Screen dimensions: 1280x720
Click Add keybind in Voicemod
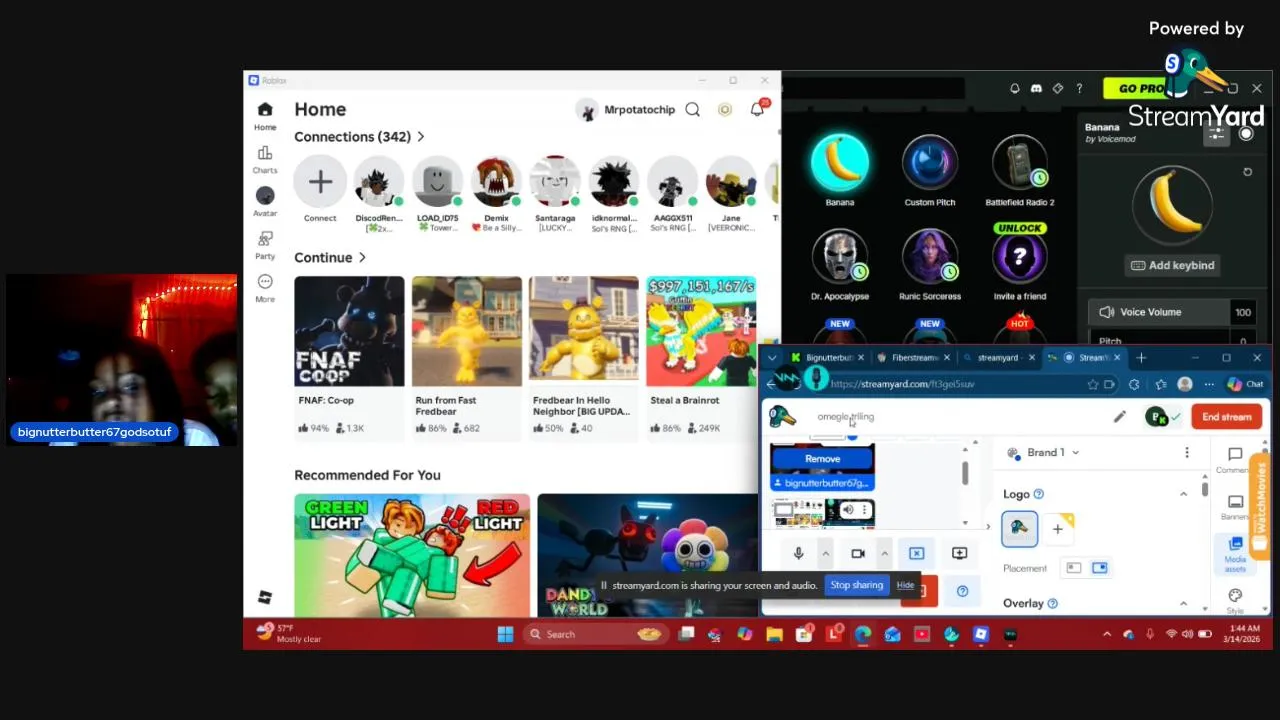1172,265
